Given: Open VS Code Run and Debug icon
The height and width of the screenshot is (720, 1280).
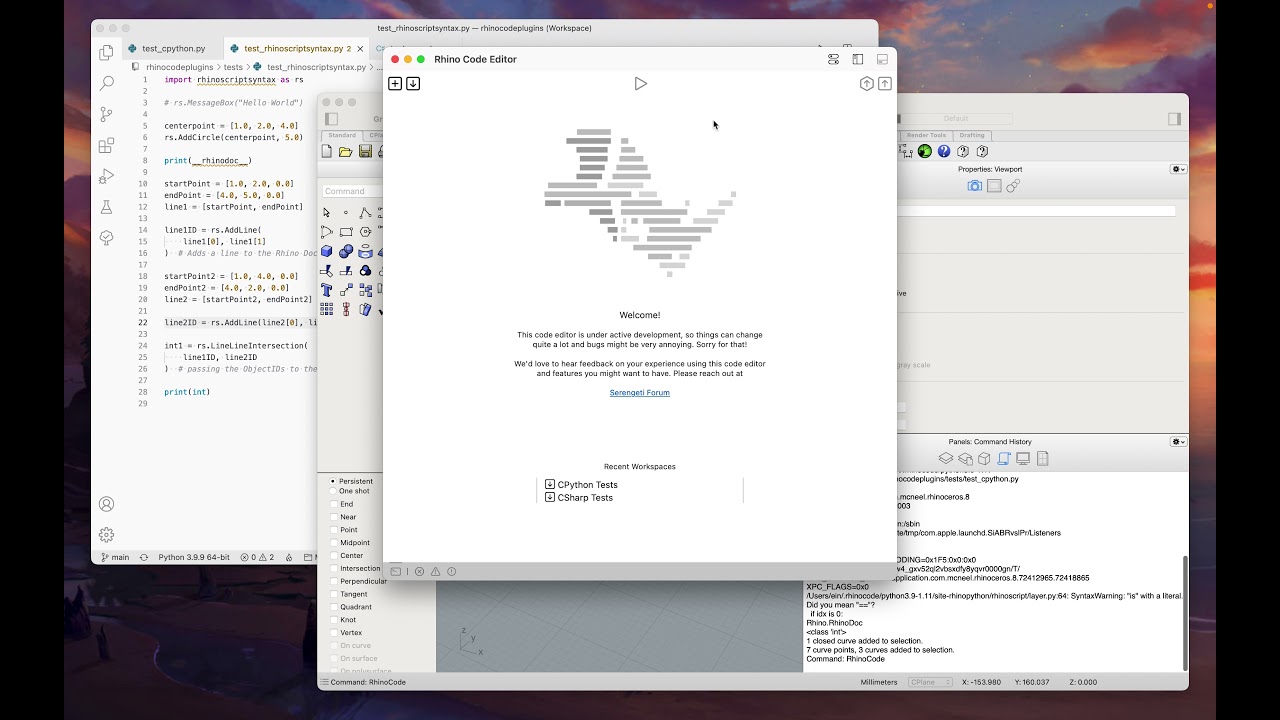Looking at the screenshot, I should [107, 177].
